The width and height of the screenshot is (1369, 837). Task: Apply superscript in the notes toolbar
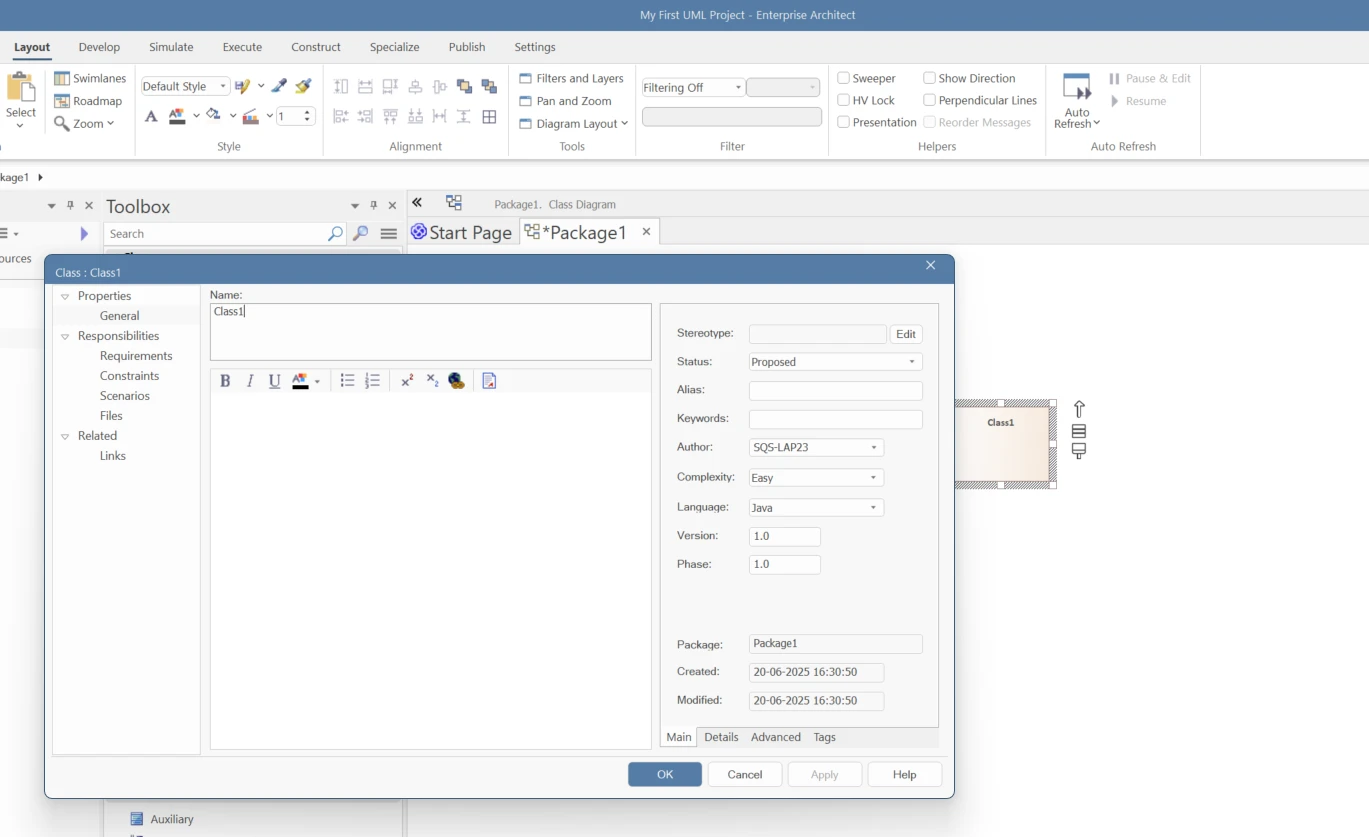click(x=407, y=381)
